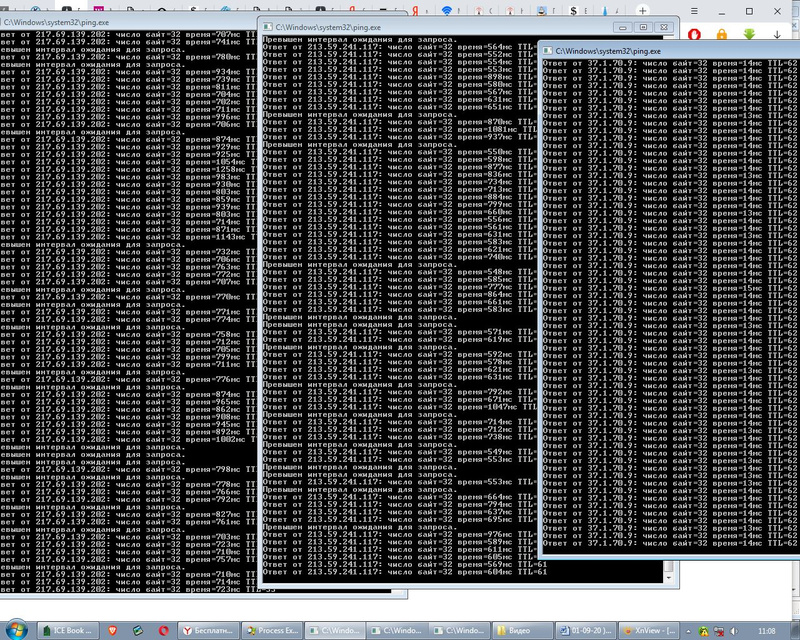
Task: Click the green picture icon beside Brave in taskbar
Action: pos(138,630)
